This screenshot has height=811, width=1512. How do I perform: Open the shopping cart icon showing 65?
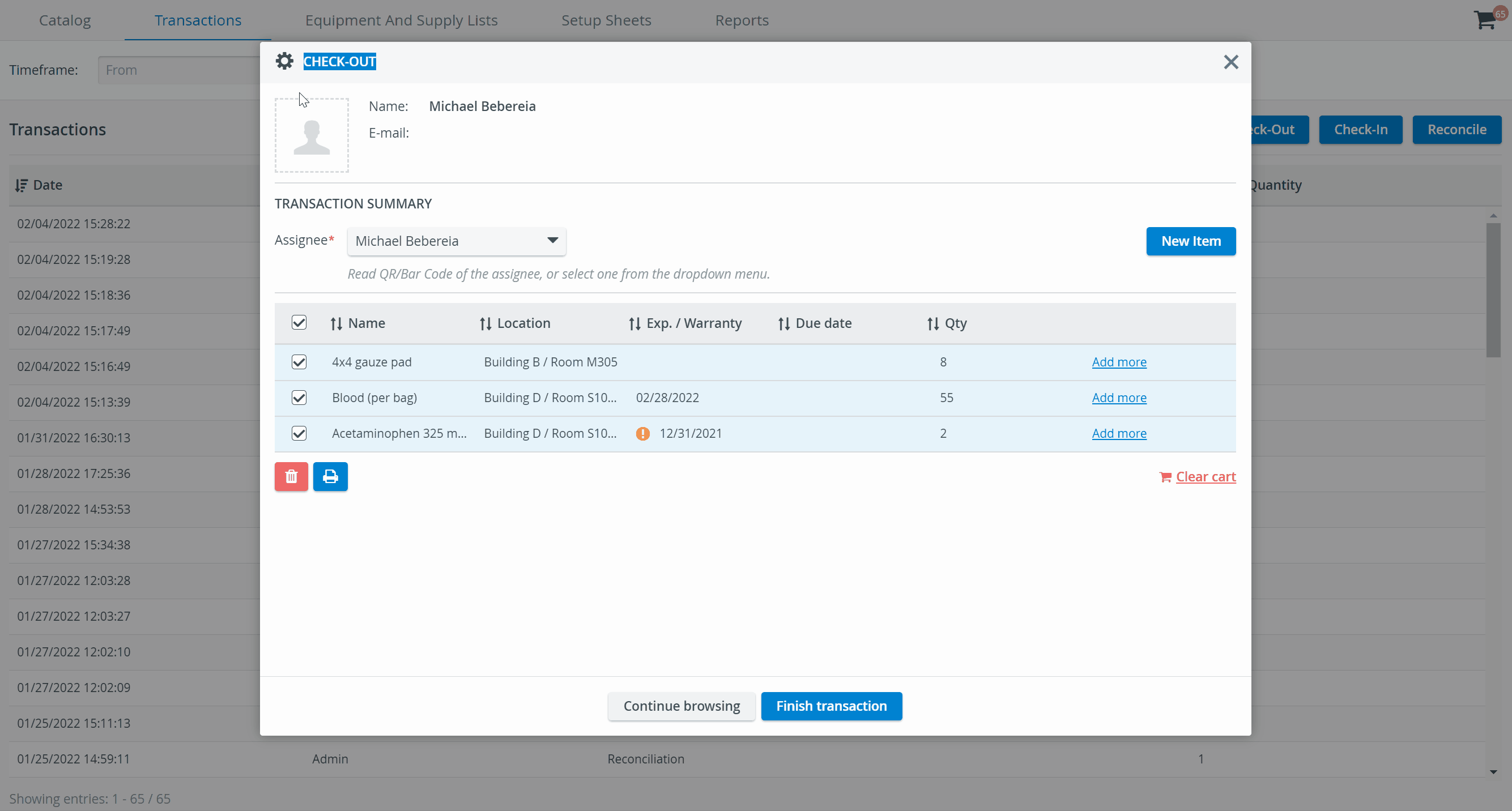[1485, 20]
